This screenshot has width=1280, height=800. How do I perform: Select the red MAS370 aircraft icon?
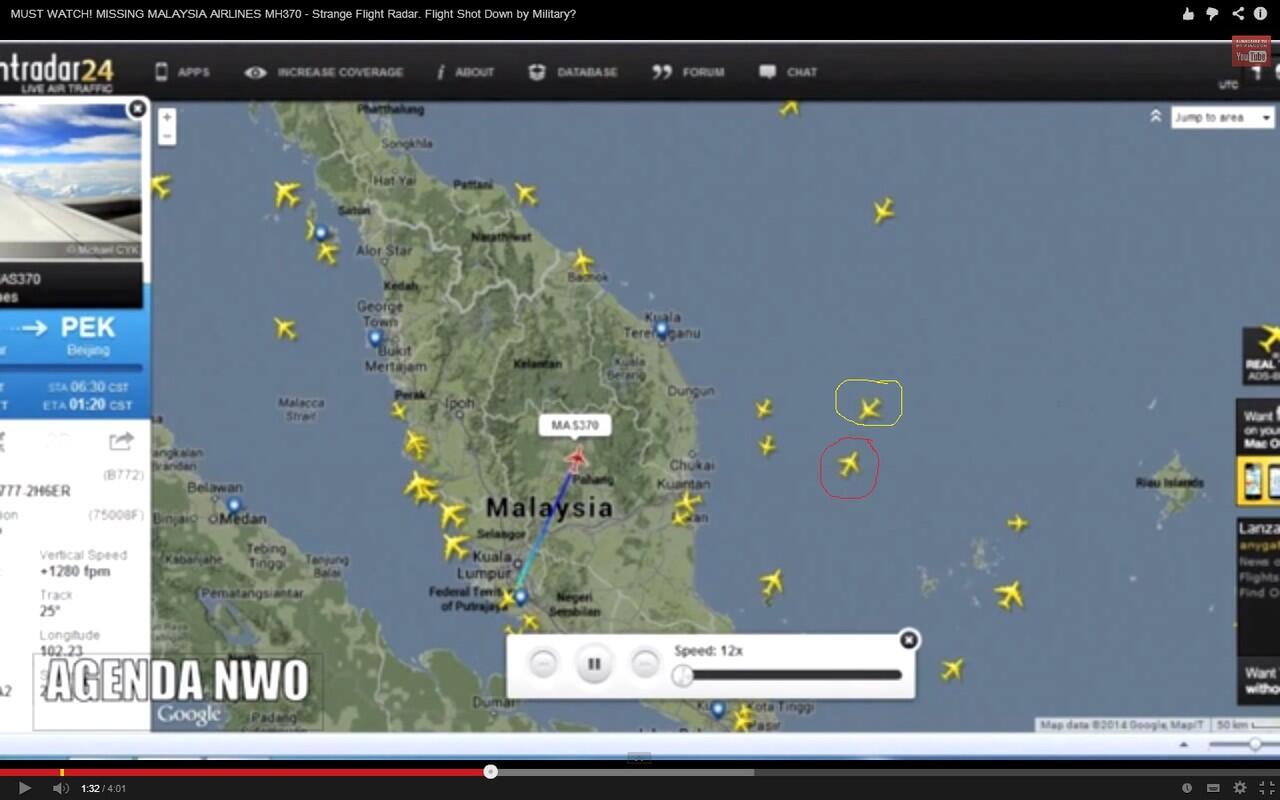[x=576, y=459]
